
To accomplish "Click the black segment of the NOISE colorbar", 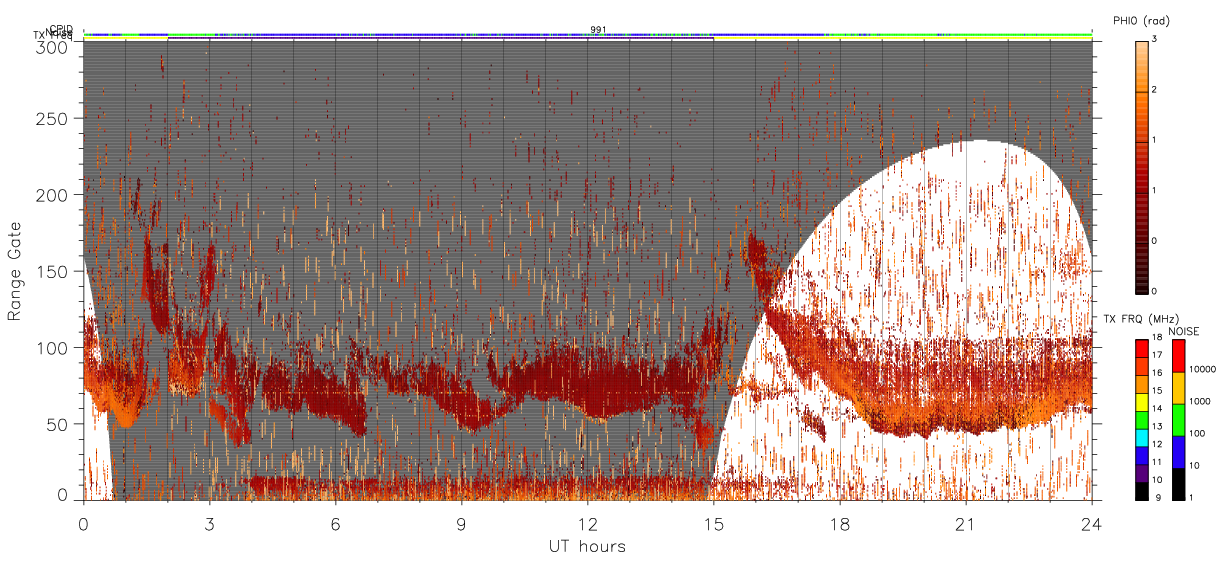I will (x=1179, y=484).
